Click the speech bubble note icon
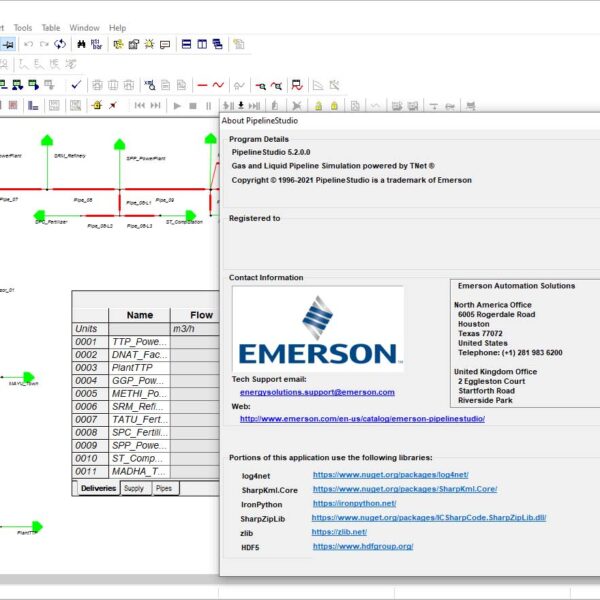Viewport: 600px width, 600px height. coord(165,45)
